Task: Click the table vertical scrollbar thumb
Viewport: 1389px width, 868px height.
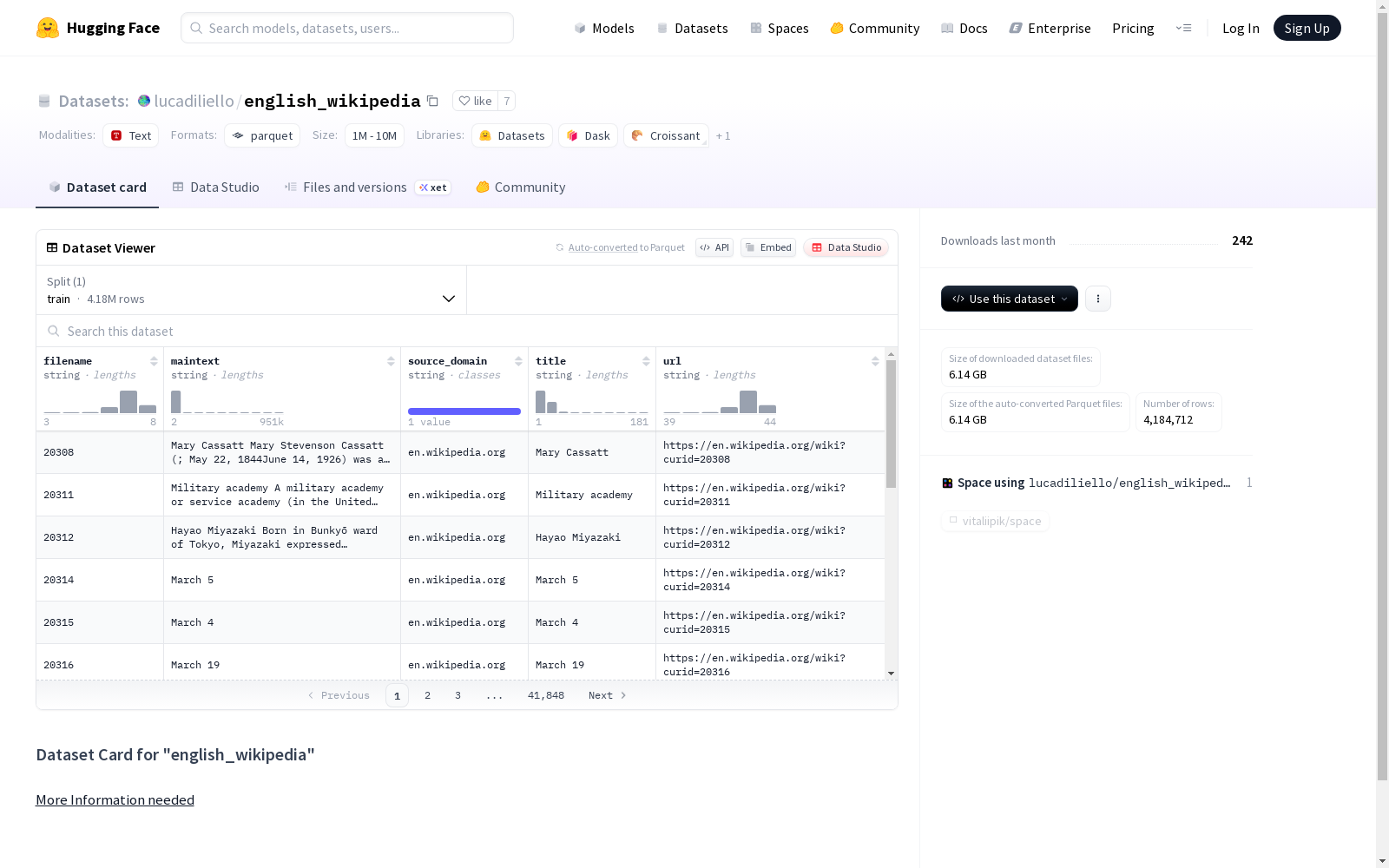Action: (x=891, y=424)
